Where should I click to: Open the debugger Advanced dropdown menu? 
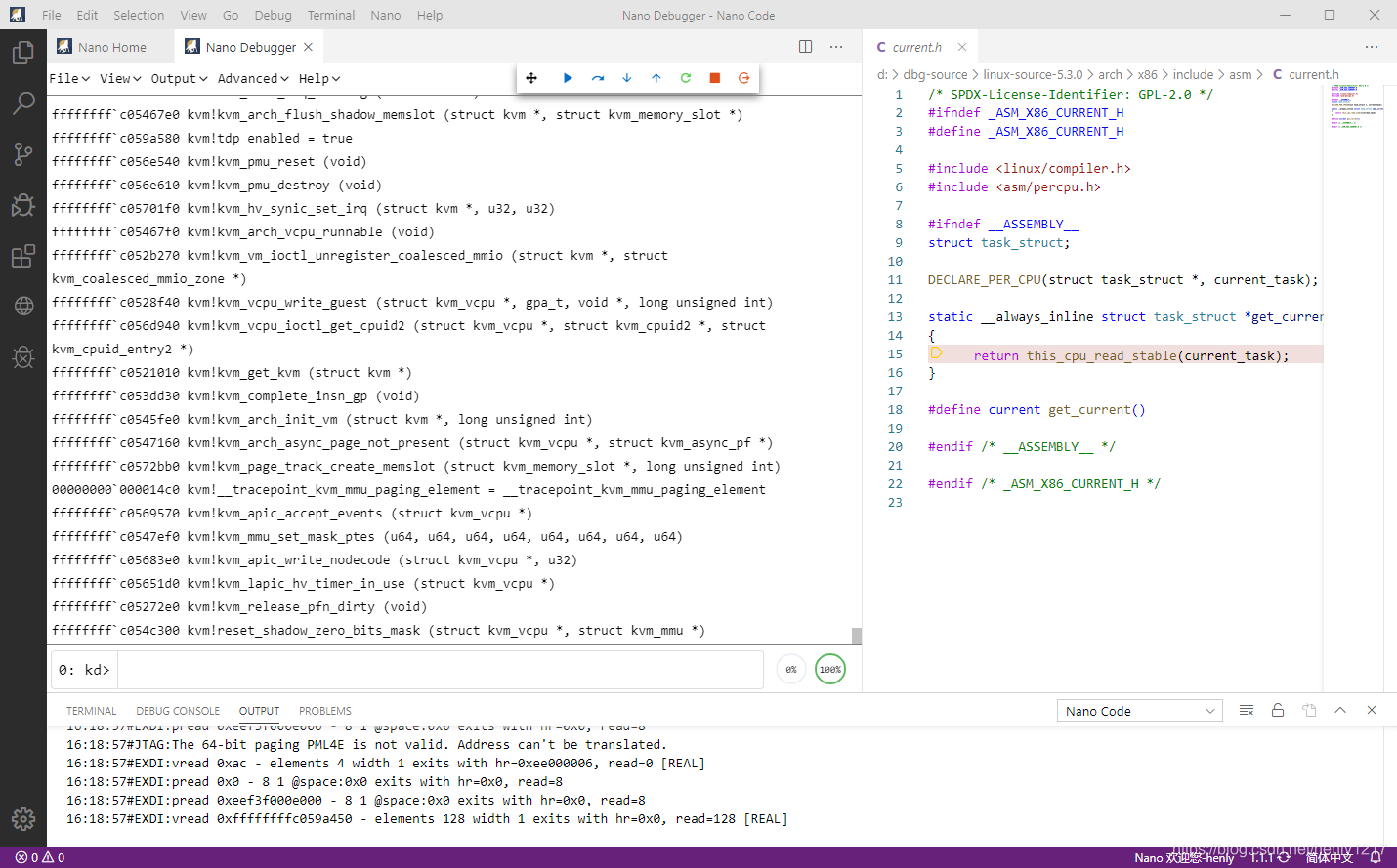pos(253,79)
